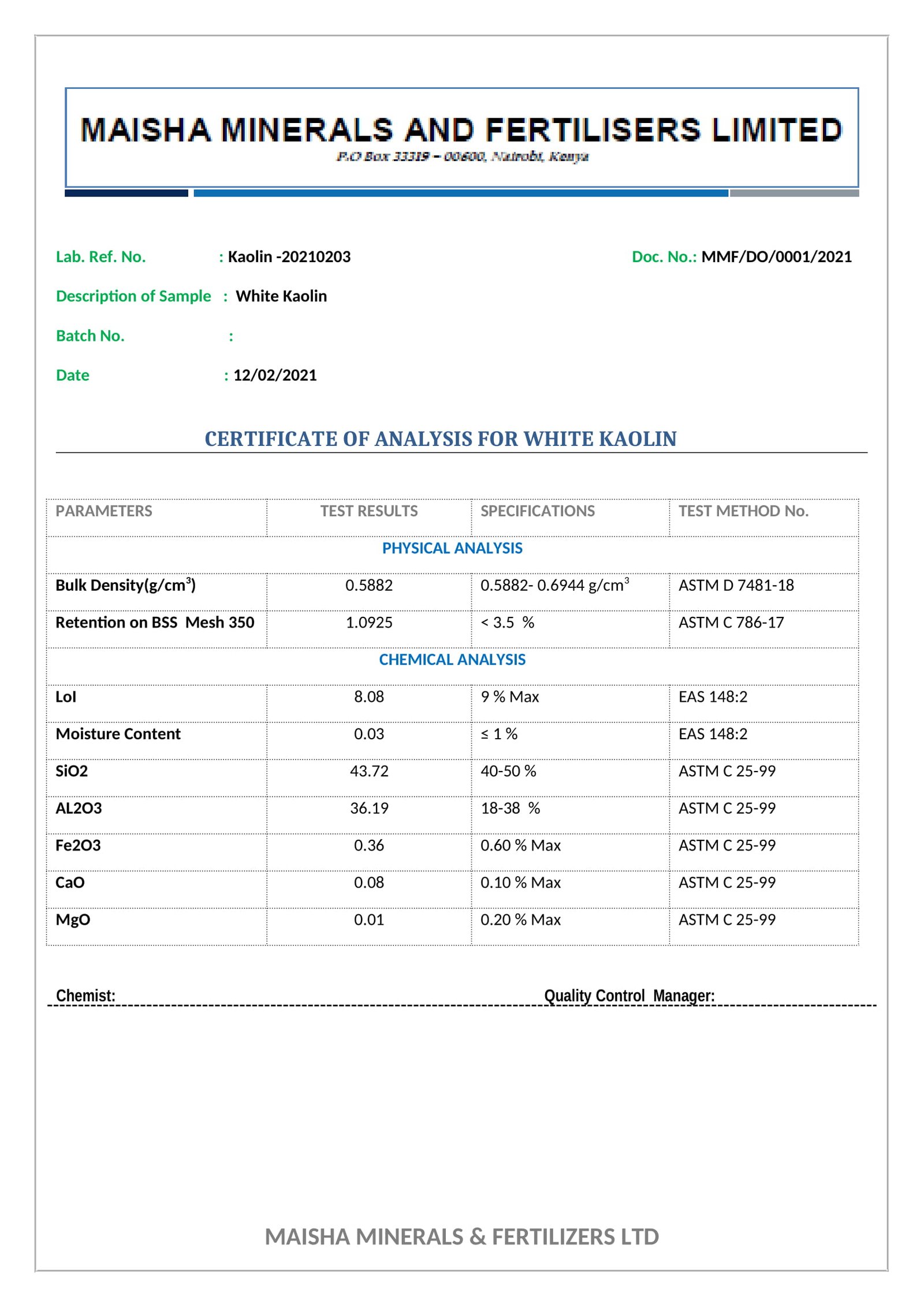The image size is (924, 1307).
Task: Click the Retention on BSS Mesh 350 parameter
Action: coord(155,622)
